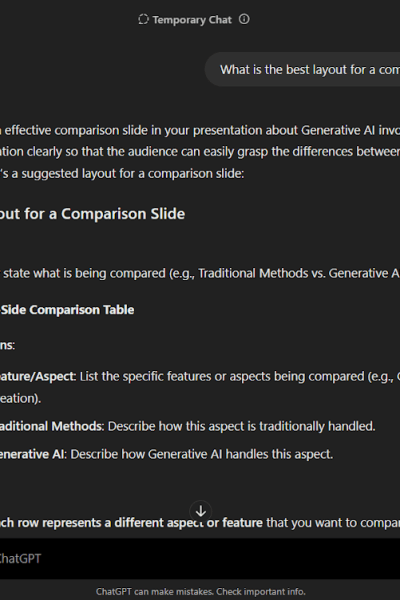Click the 'ChatGPT can make mistakes' disclaimer text
Viewport: 400px width, 600px height.
[201, 592]
